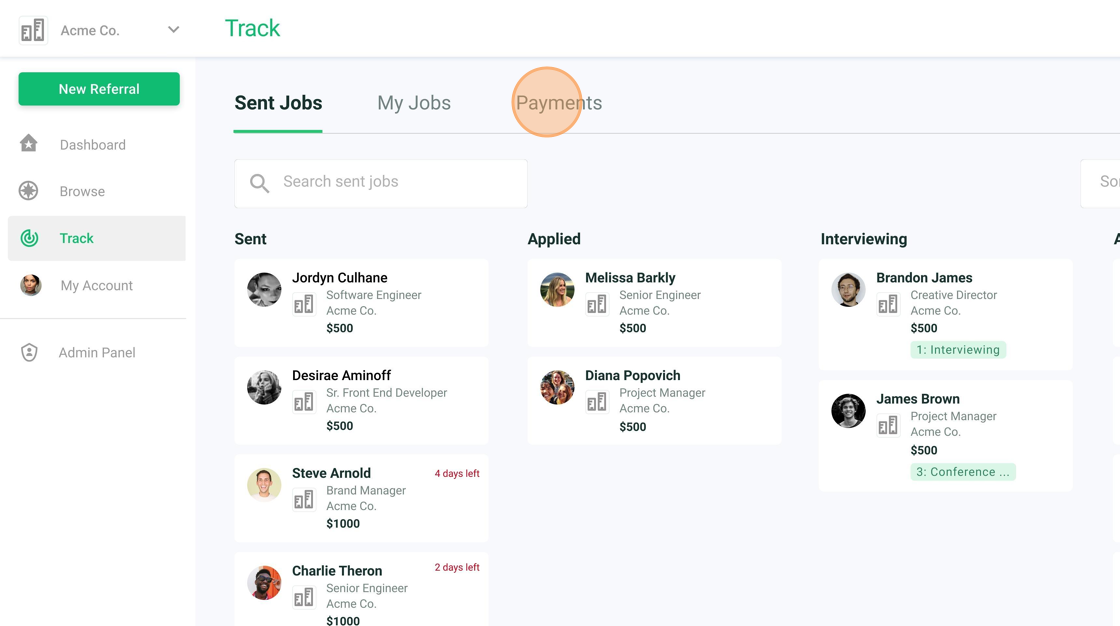Open Browse via its compass icon
This screenshot has height=626, width=1120.
click(x=29, y=191)
